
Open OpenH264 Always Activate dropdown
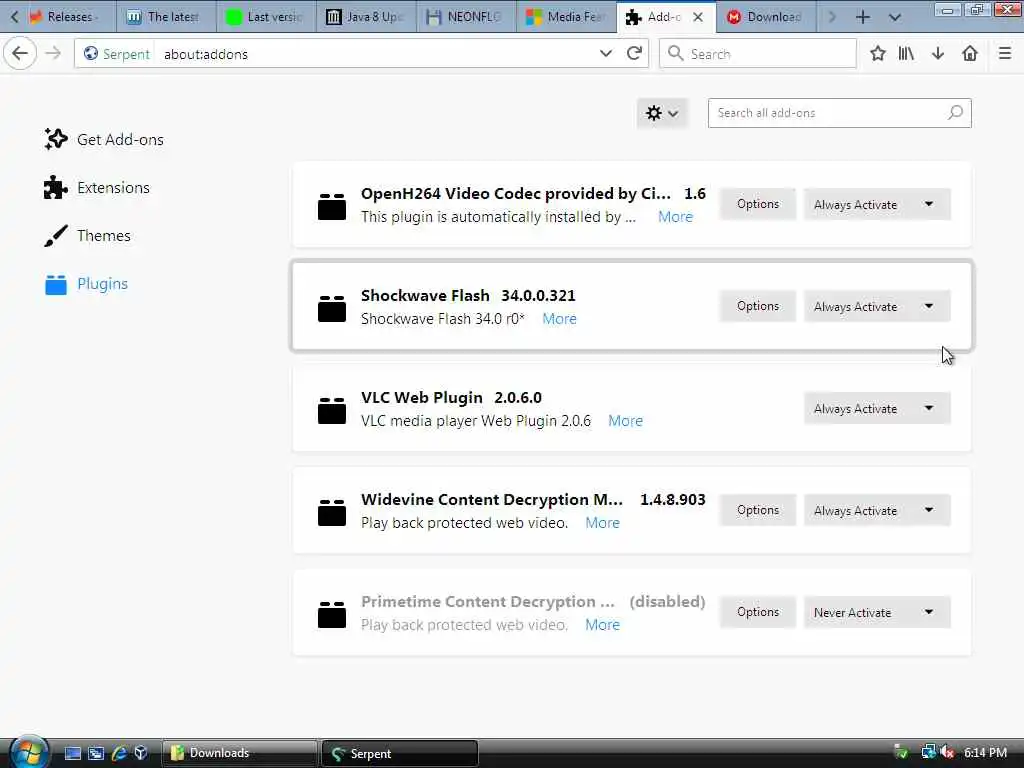[x=877, y=204]
